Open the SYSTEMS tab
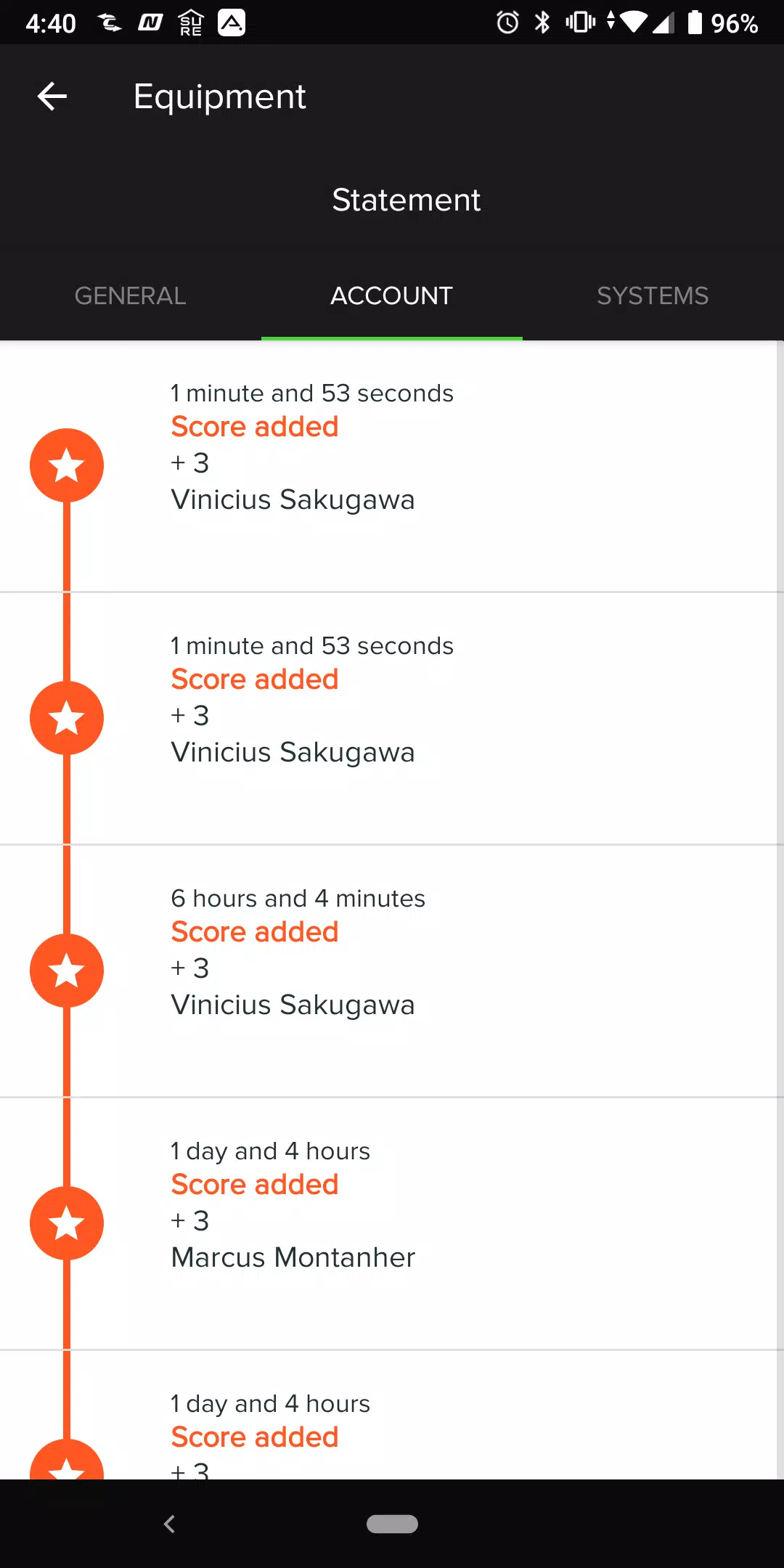 click(653, 295)
